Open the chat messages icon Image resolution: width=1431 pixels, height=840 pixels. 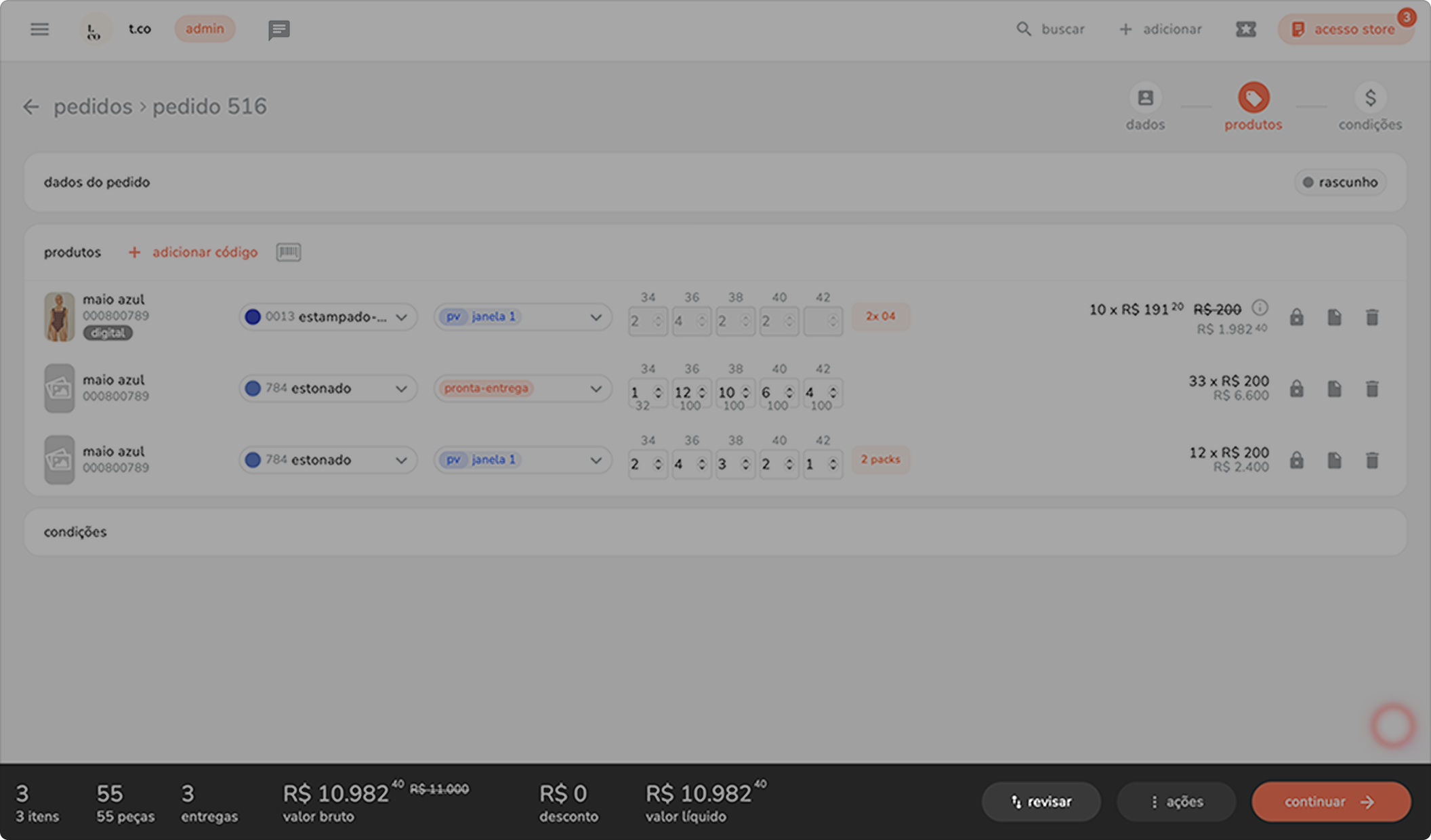pos(278,30)
